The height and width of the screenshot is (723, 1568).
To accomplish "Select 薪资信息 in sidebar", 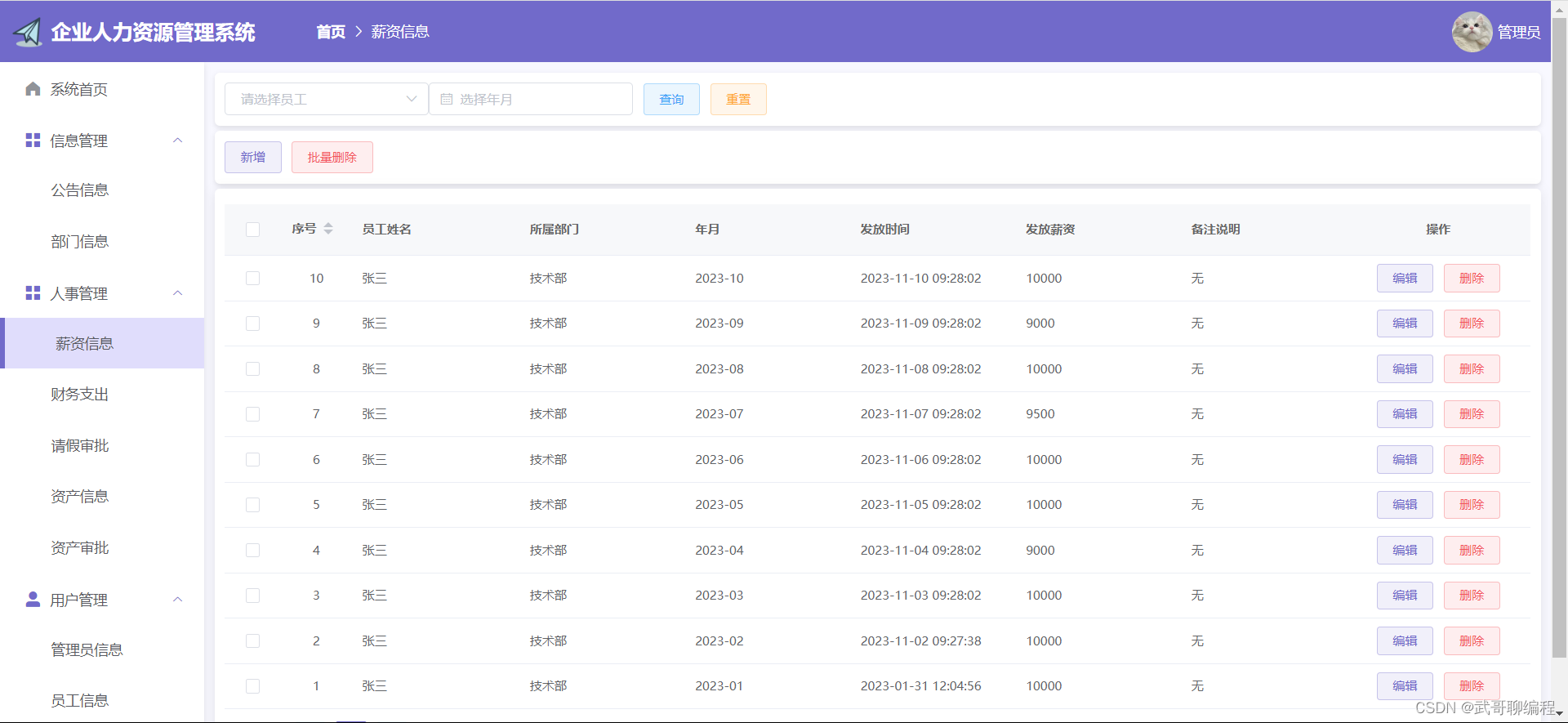I will (x=102, y=343).
